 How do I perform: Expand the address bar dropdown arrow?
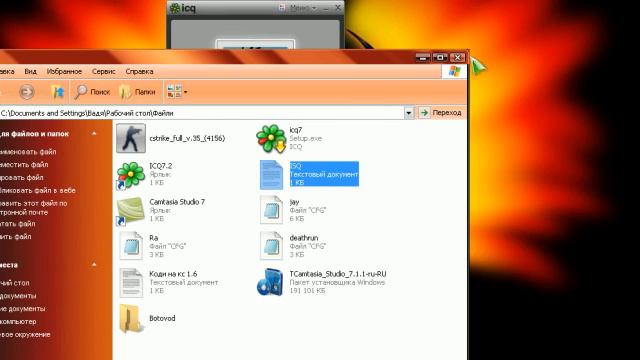click(x=409, y=113)
